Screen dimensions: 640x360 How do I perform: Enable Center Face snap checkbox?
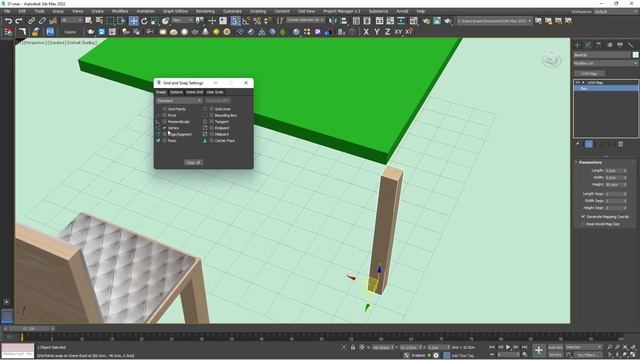[211, 140]
